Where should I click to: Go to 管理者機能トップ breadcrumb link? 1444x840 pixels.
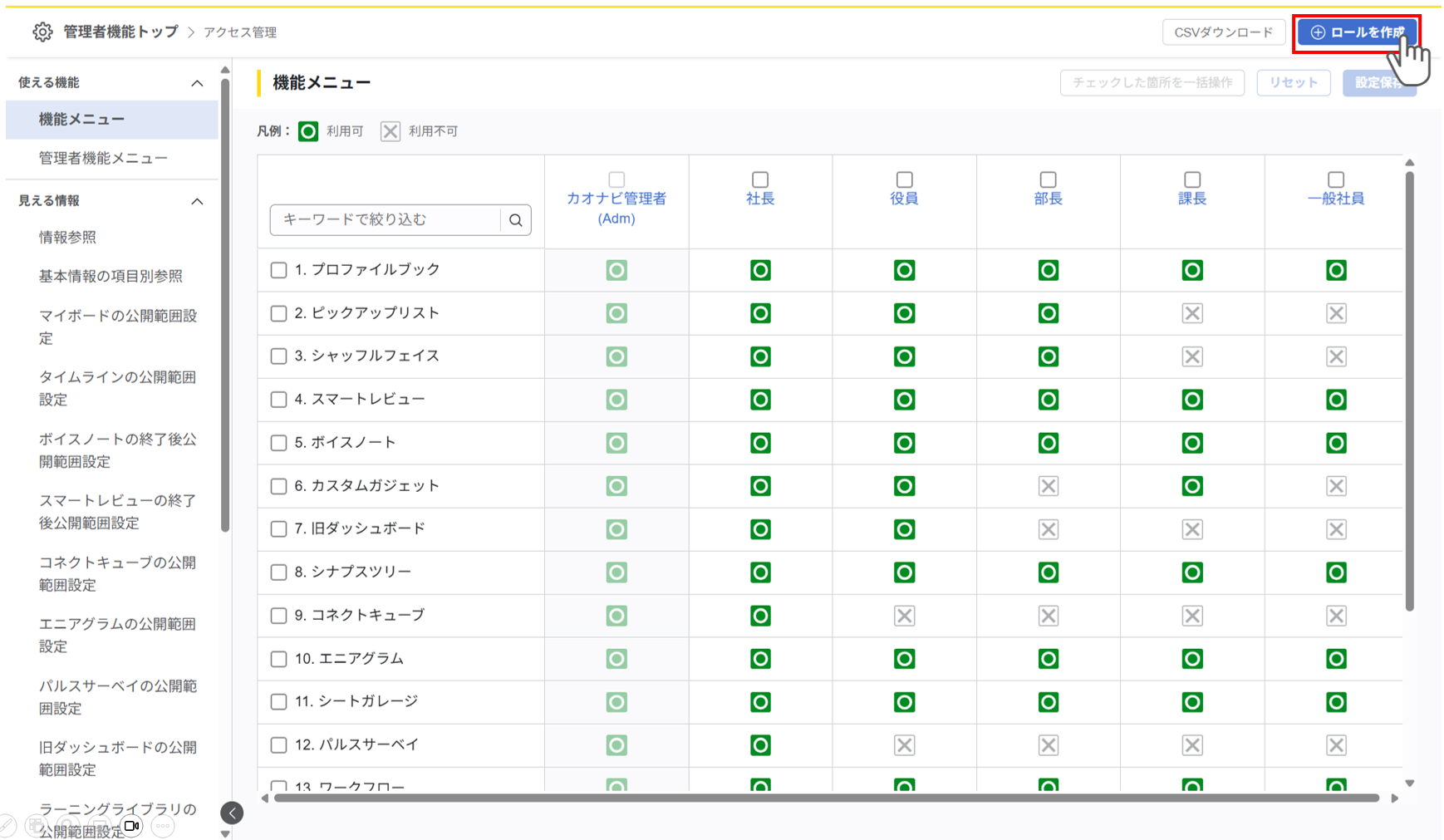click(x=120, y=32)
